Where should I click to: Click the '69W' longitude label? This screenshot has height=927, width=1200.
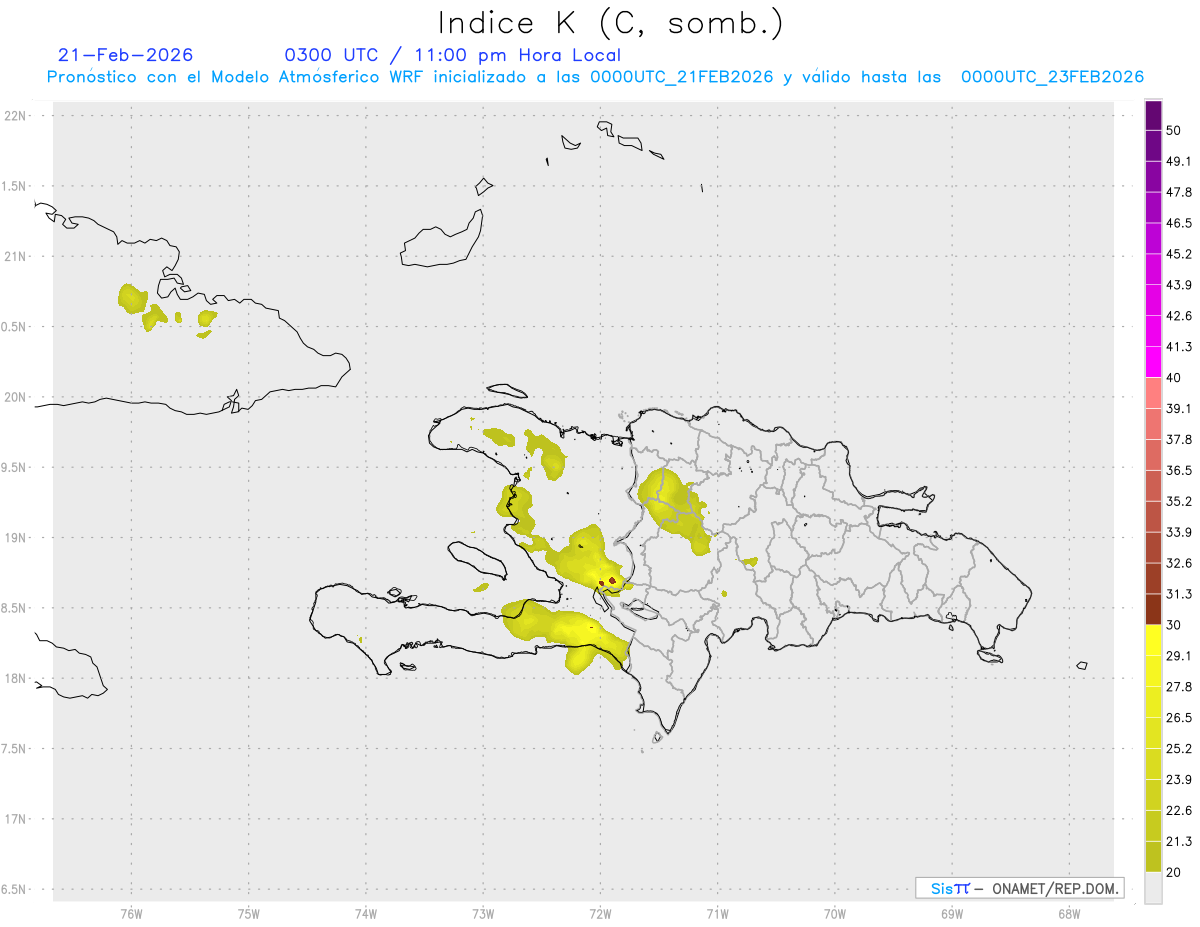coord(952,914)
